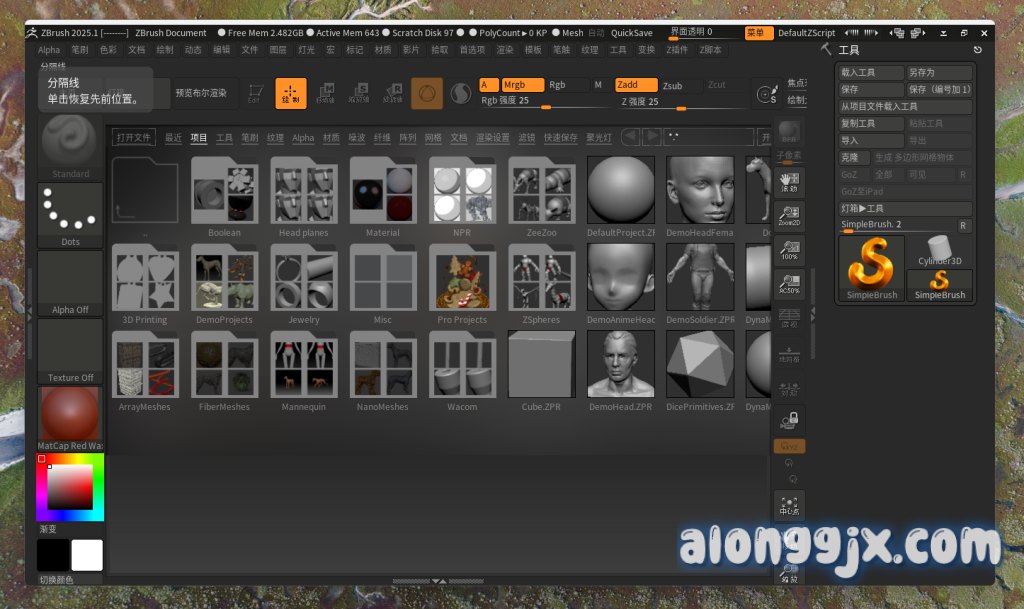
Task: Click the 载入工具 (Load Tool) button
Action: click(869, 73)
